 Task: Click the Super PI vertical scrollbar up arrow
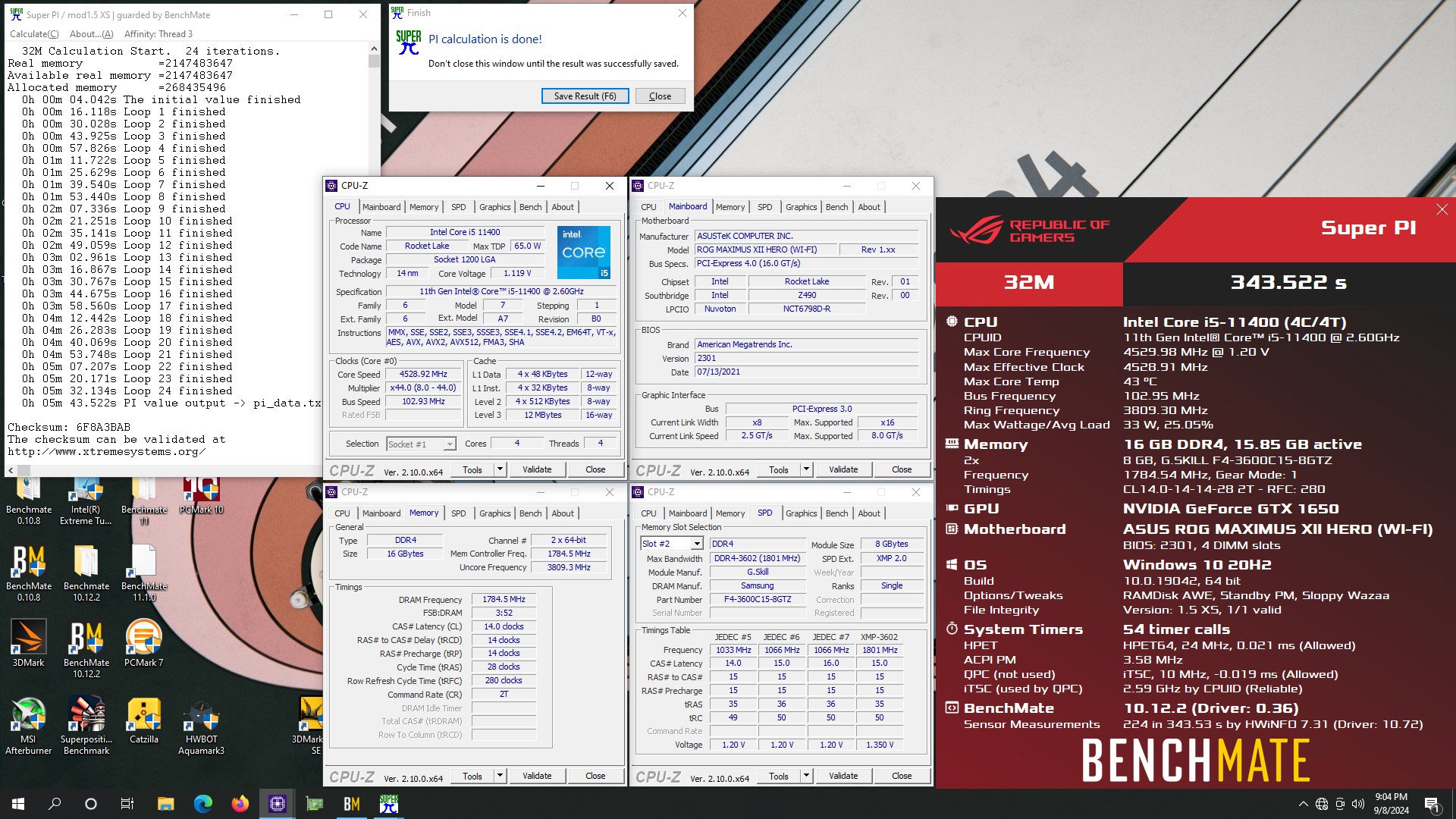pyautogui.click(x=374, y=49)
